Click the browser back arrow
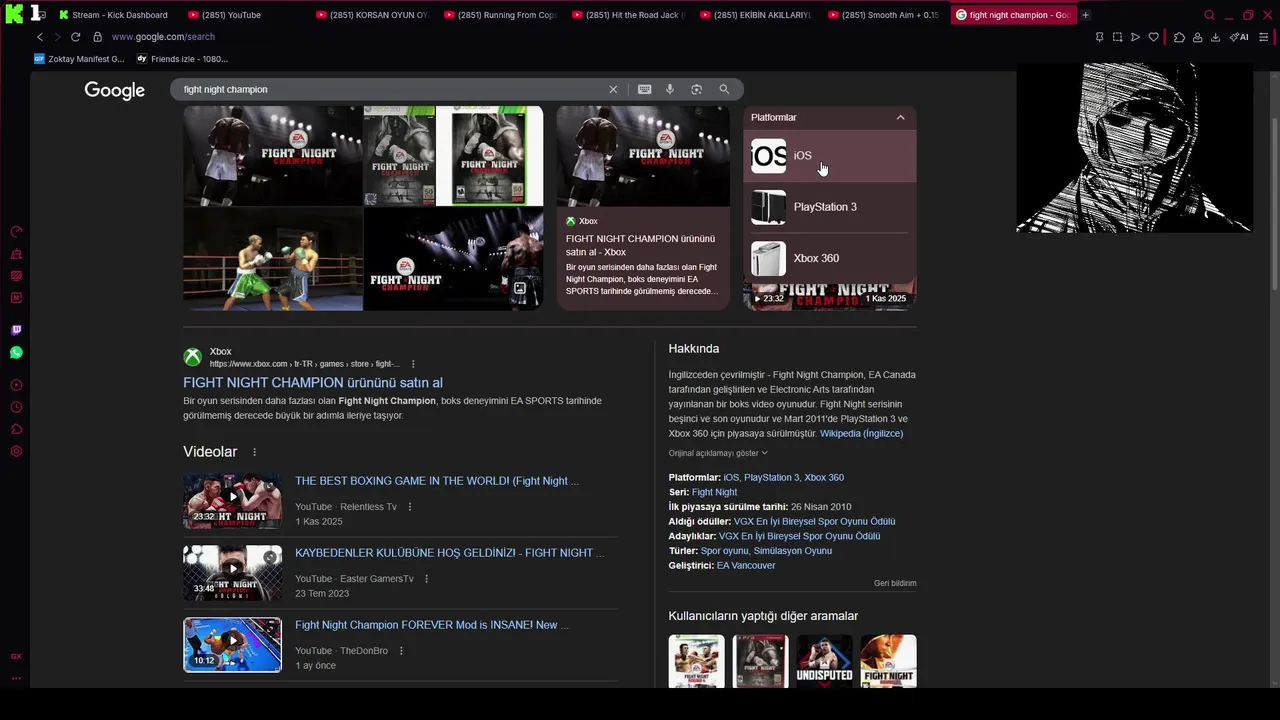The height and width of the screenshot is (720, 1280). tap(40, 37)
